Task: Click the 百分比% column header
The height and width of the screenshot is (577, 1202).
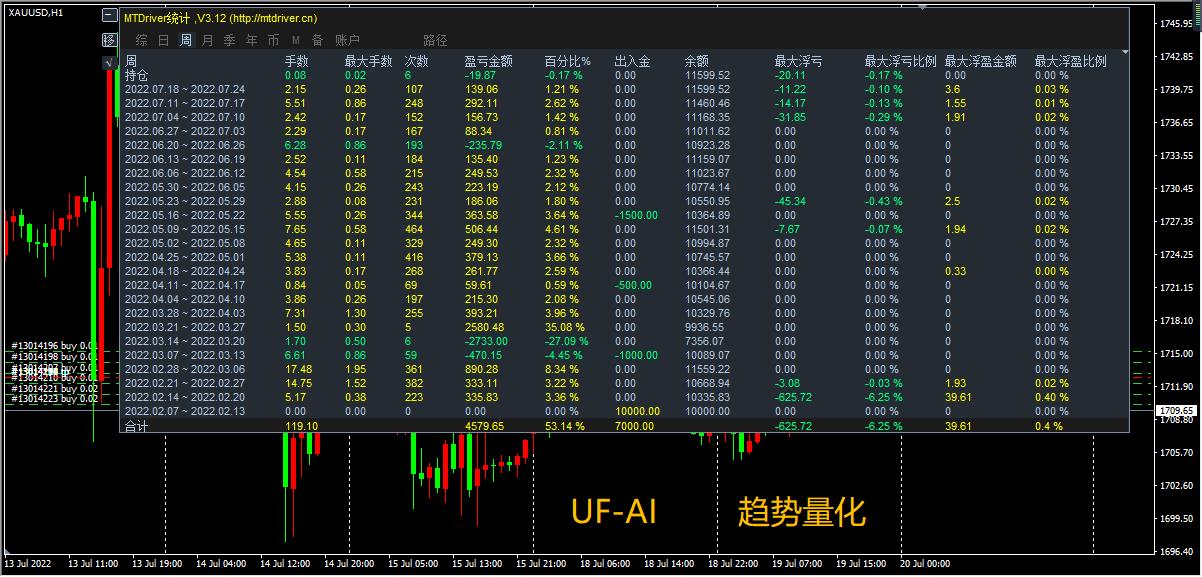Action: point(567,61)
